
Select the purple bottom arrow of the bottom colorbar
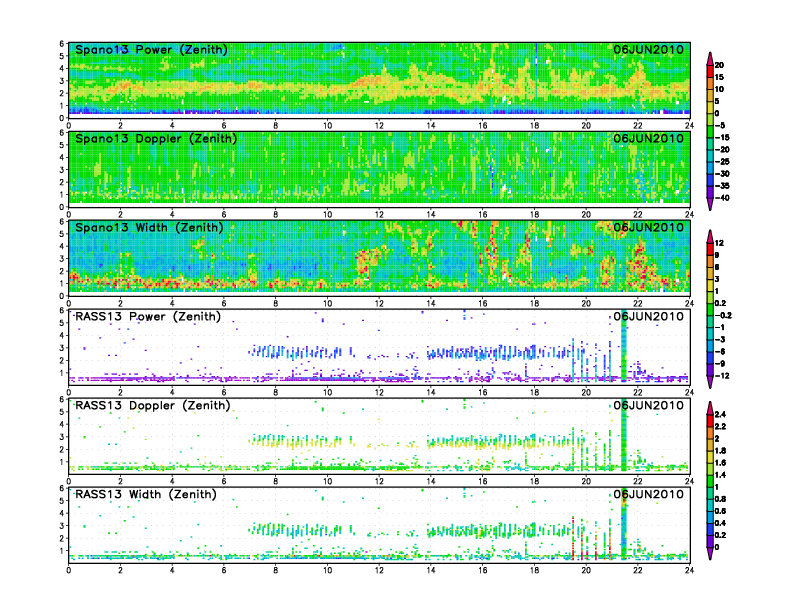click(710, 553)
